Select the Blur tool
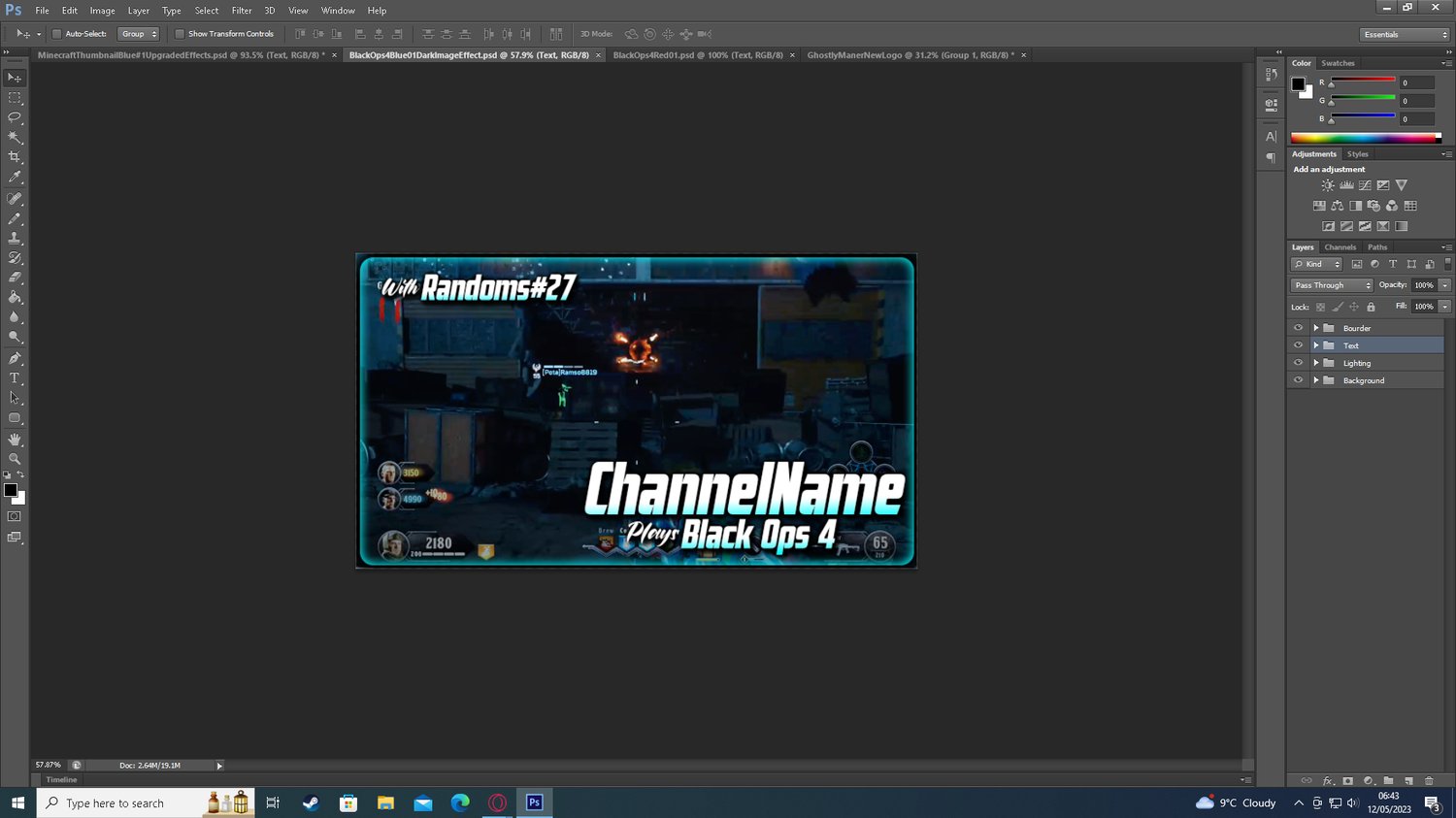1456x818 pixels. (x=15, y=318)
